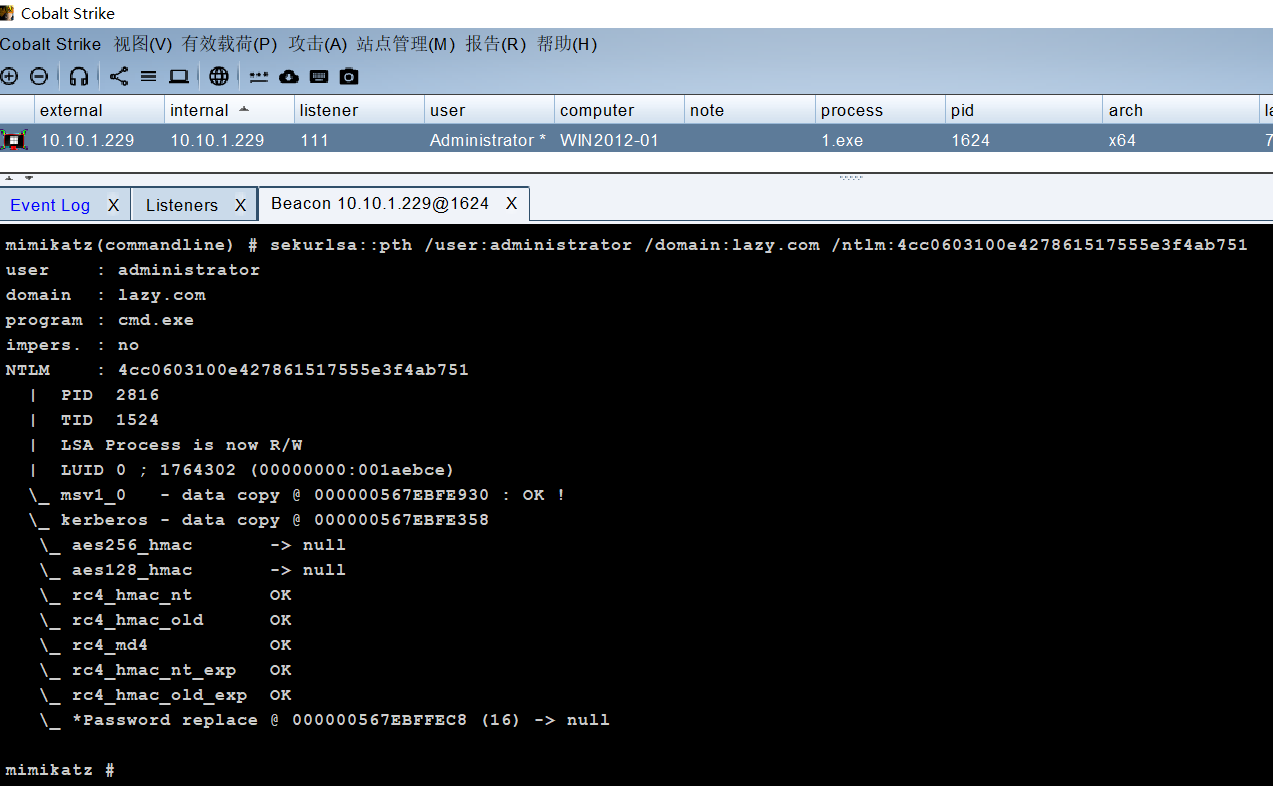Switch to pivot graph view icon

point(119,76)
